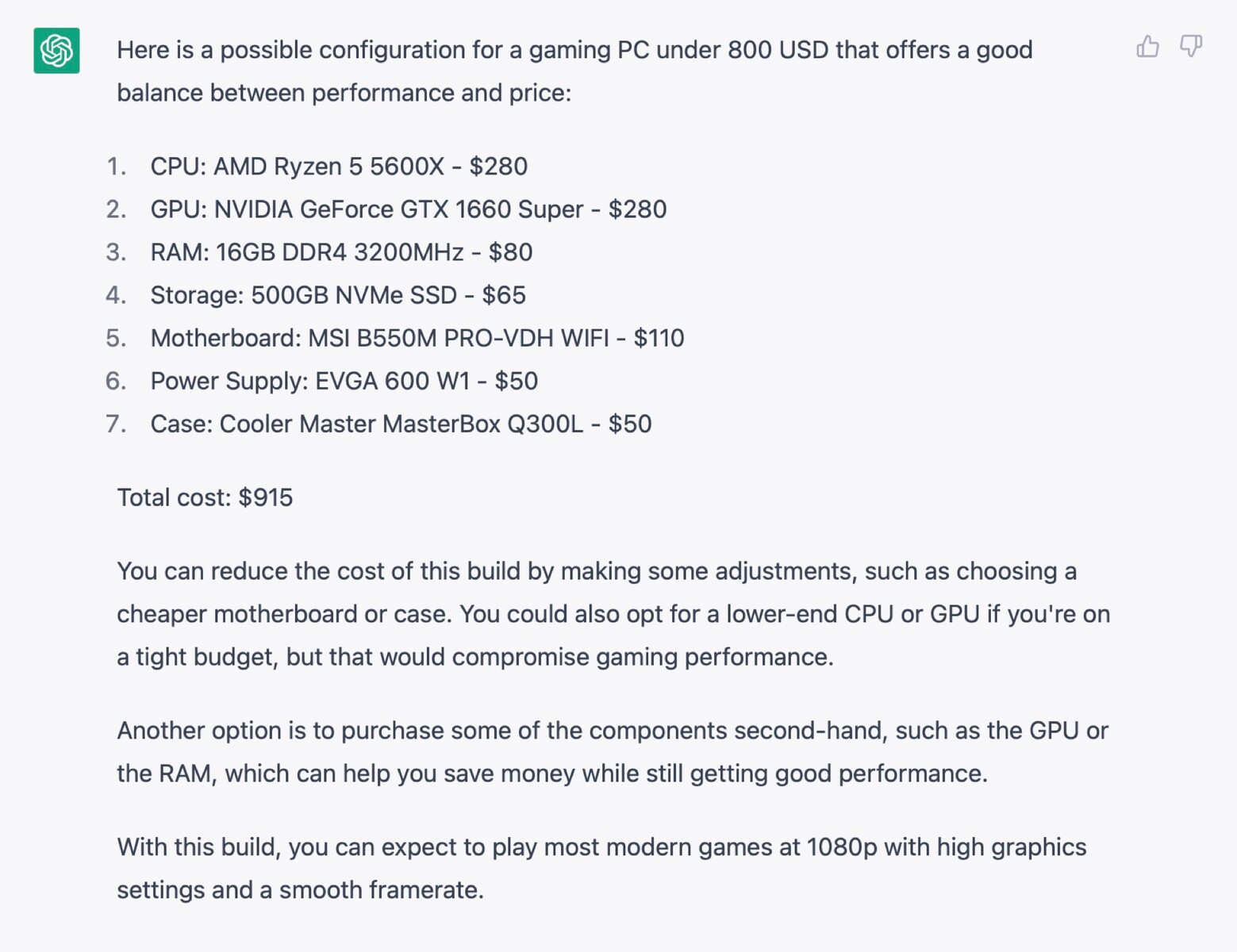This screenshot has height=952, width=1237.
Task: Click the Cooler Master MasterBox Q300L case line
Action: click(401, 424)
